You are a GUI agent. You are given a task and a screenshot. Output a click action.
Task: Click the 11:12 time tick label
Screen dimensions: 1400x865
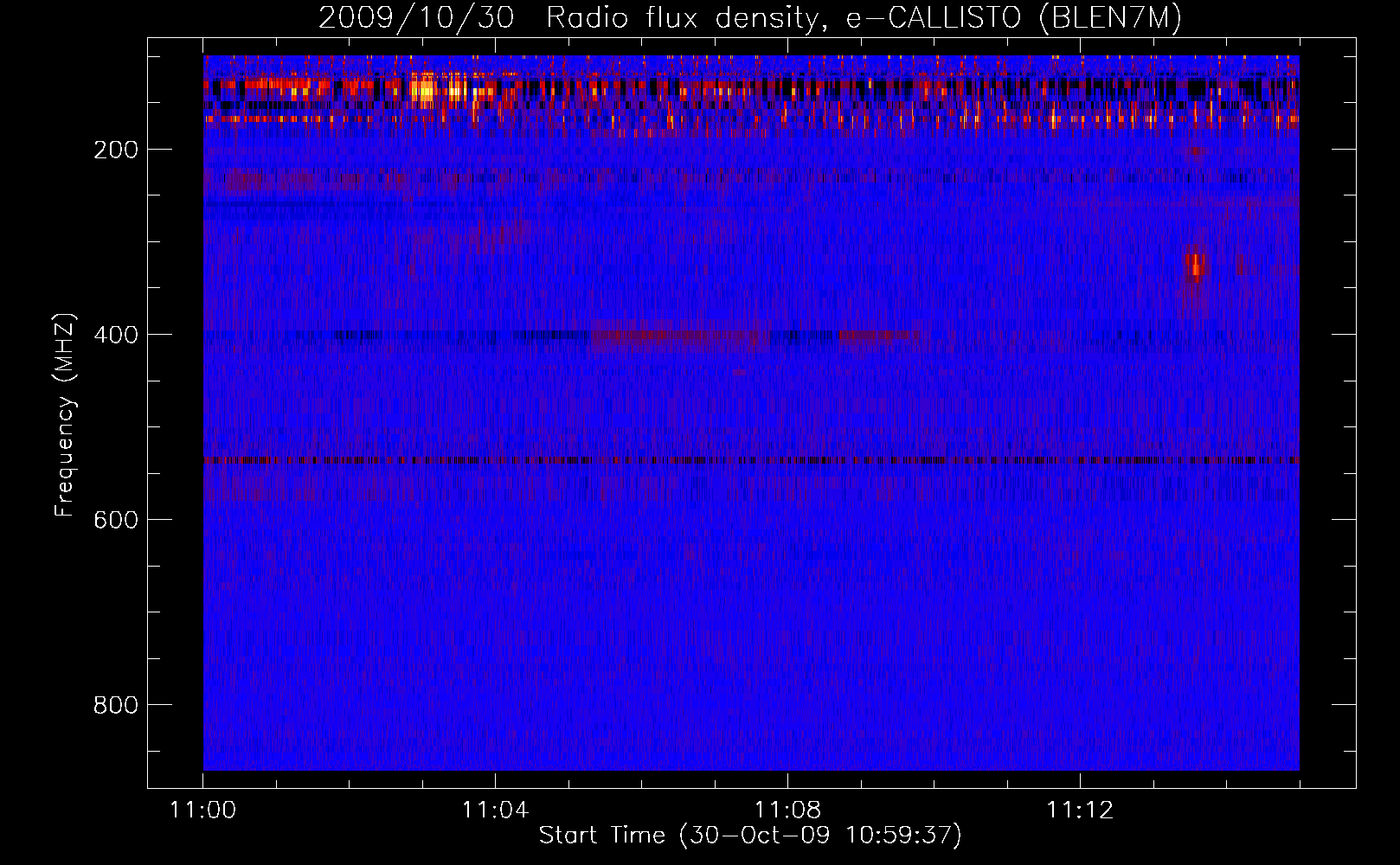tap(1080, 810)
